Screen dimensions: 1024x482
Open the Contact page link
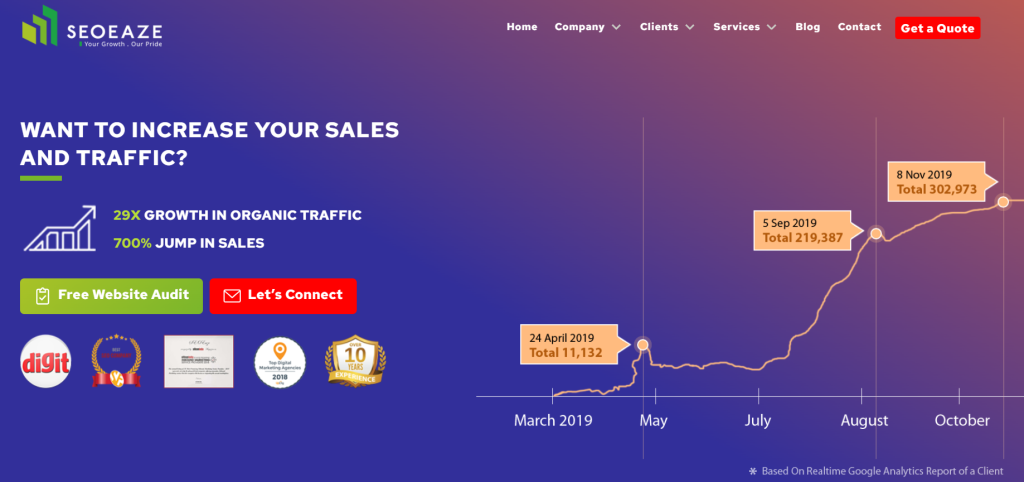click(x=859, y=27)
